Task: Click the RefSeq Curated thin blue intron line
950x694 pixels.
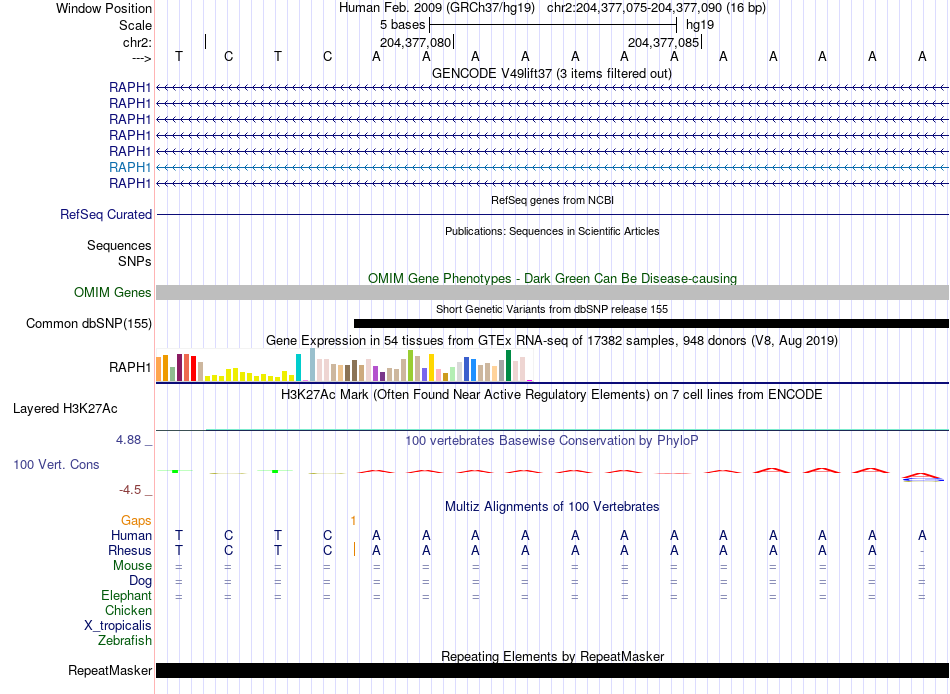Action: [x=552, y=215]
